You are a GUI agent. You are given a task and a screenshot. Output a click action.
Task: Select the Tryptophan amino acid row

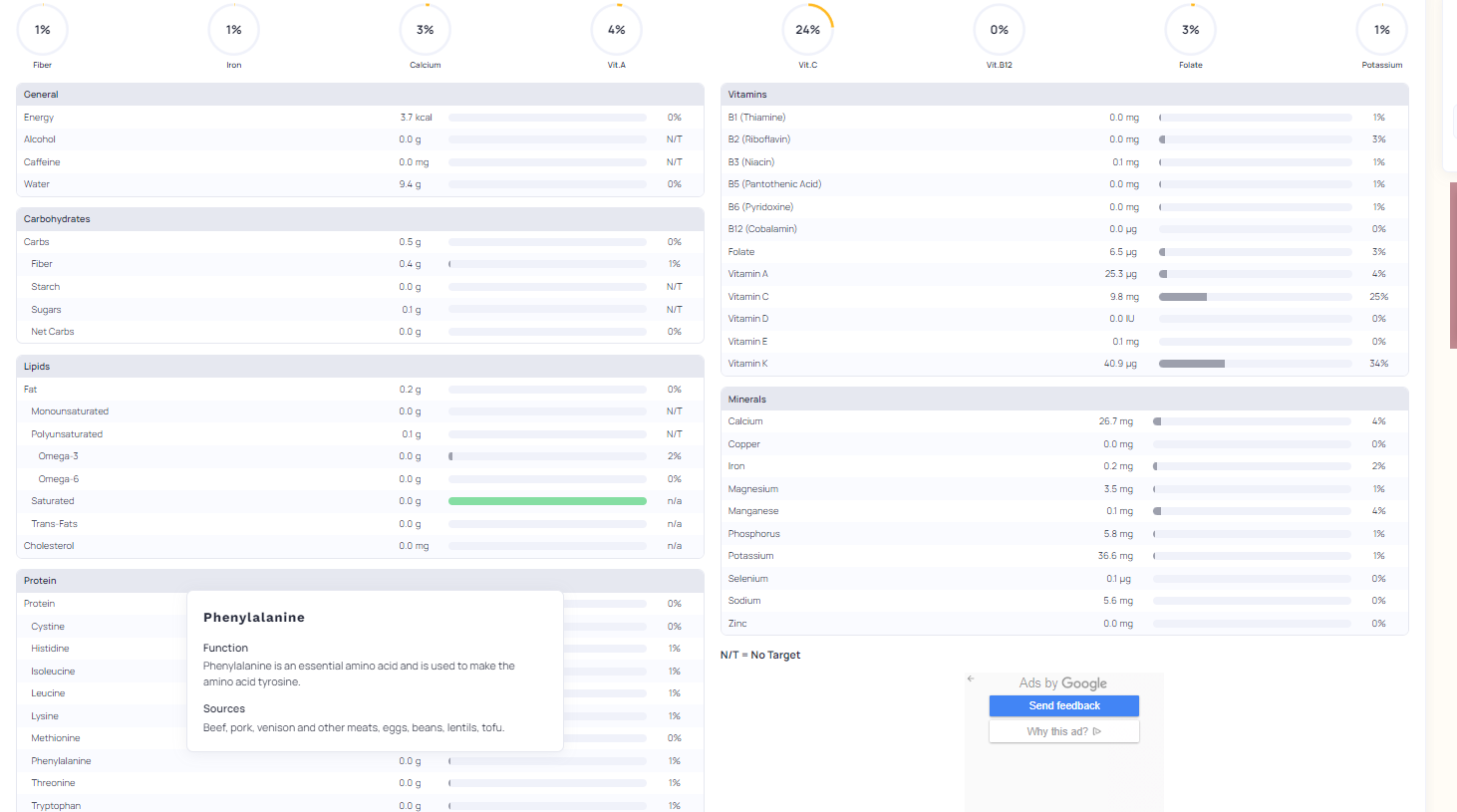56,805
